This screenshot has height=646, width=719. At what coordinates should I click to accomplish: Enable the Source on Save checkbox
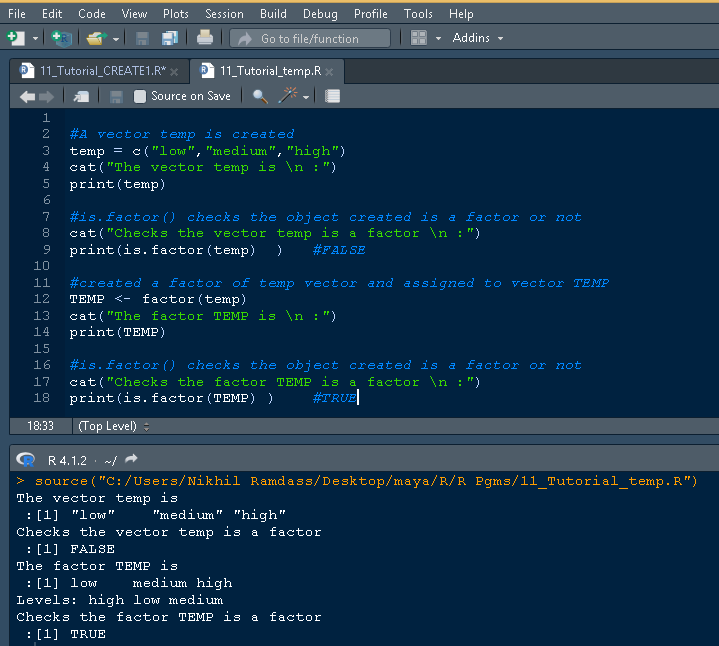[140, 96]
